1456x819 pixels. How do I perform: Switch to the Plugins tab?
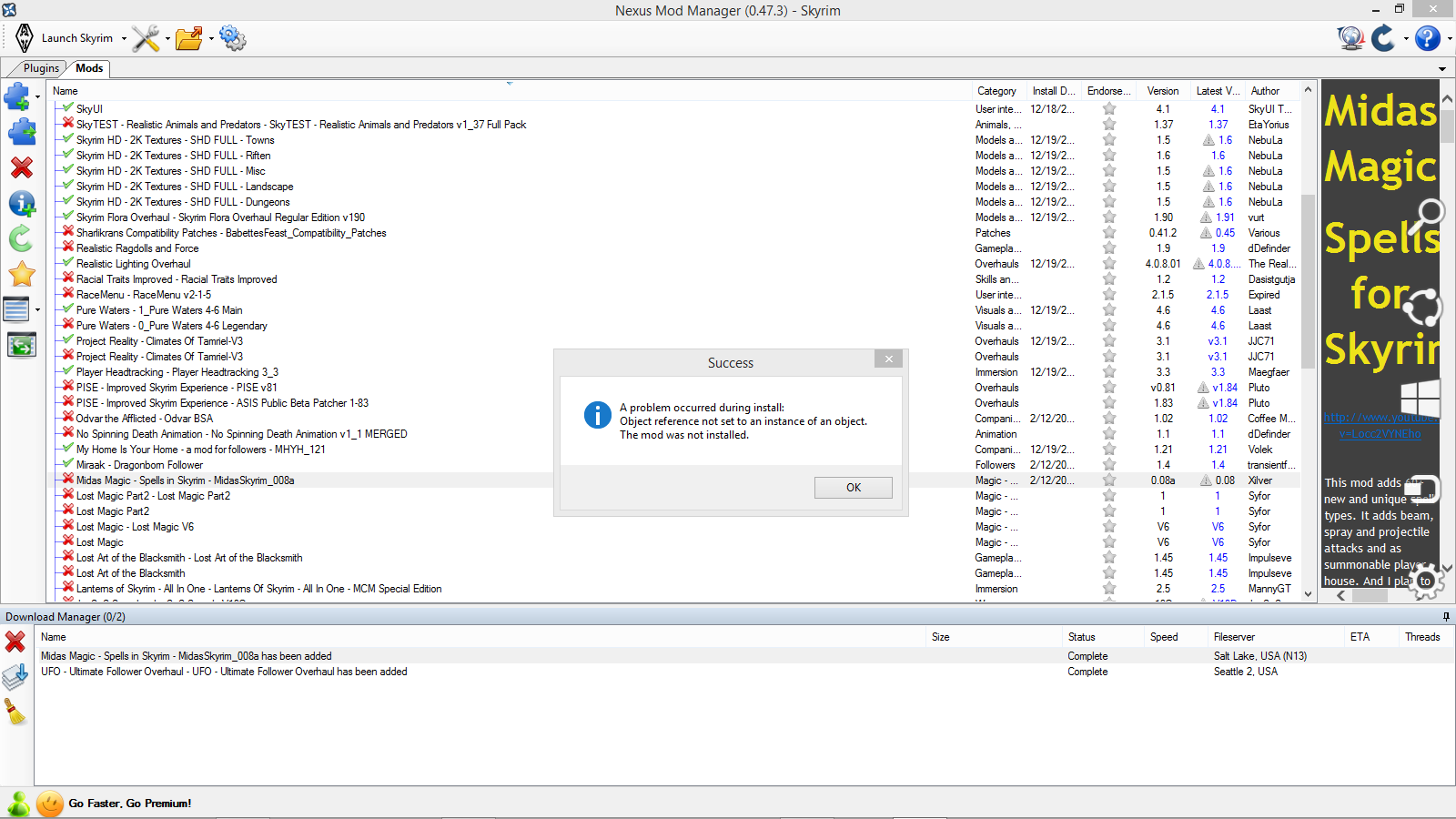41,68
